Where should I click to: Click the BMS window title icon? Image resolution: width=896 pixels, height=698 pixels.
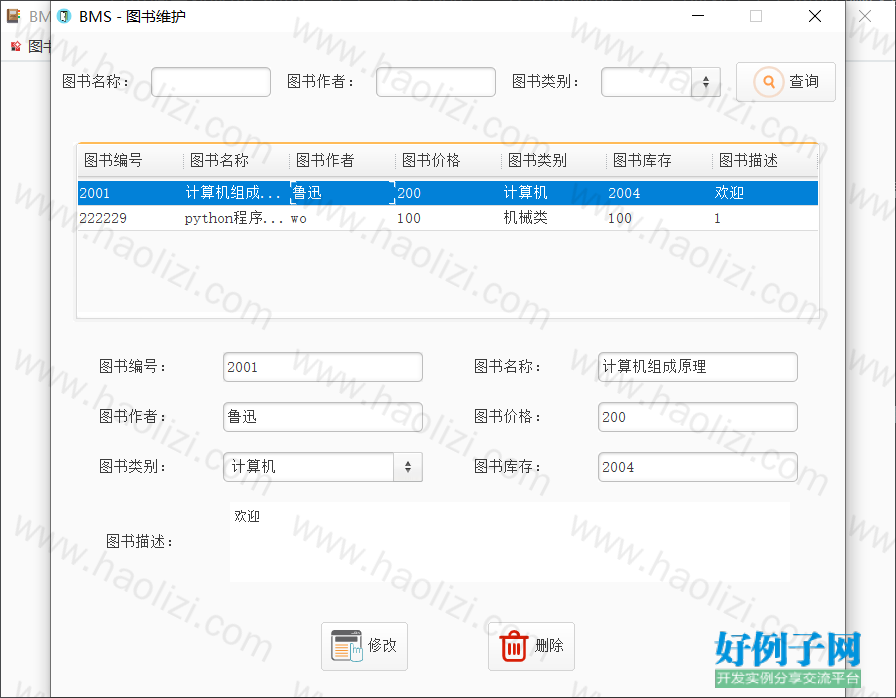[x=65, y=16]
